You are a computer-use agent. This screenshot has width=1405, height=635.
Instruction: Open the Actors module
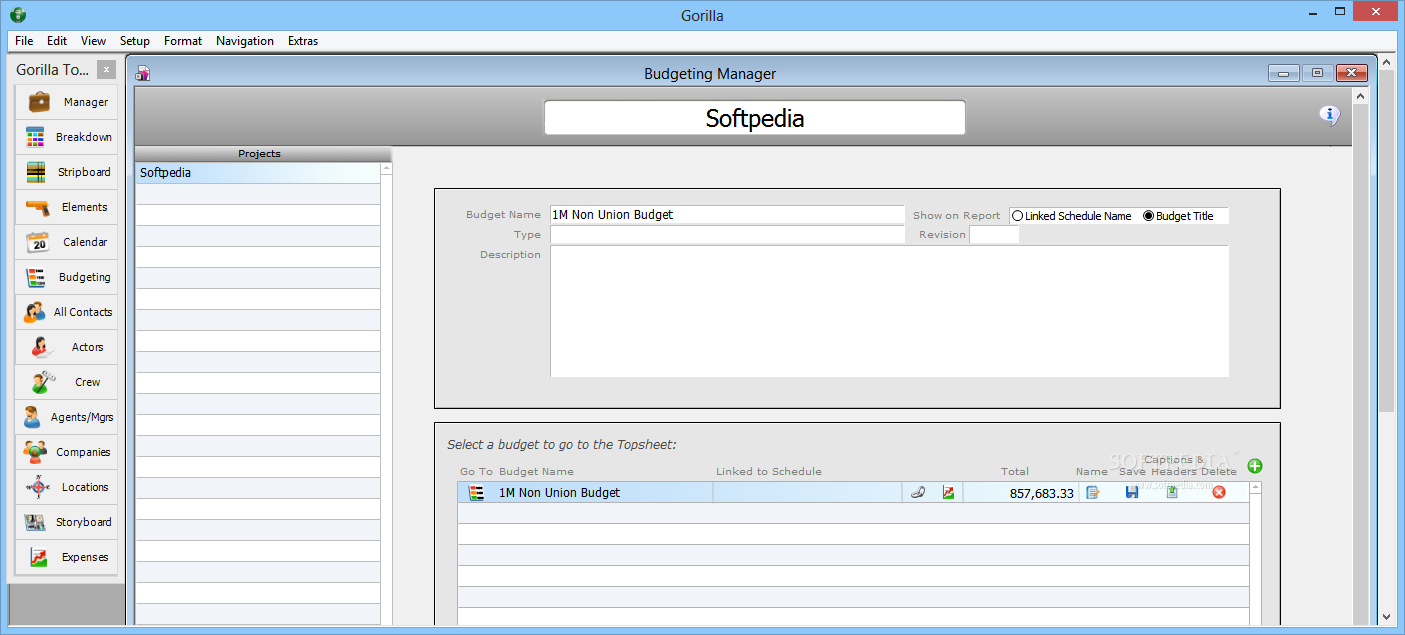click(66, 347)
